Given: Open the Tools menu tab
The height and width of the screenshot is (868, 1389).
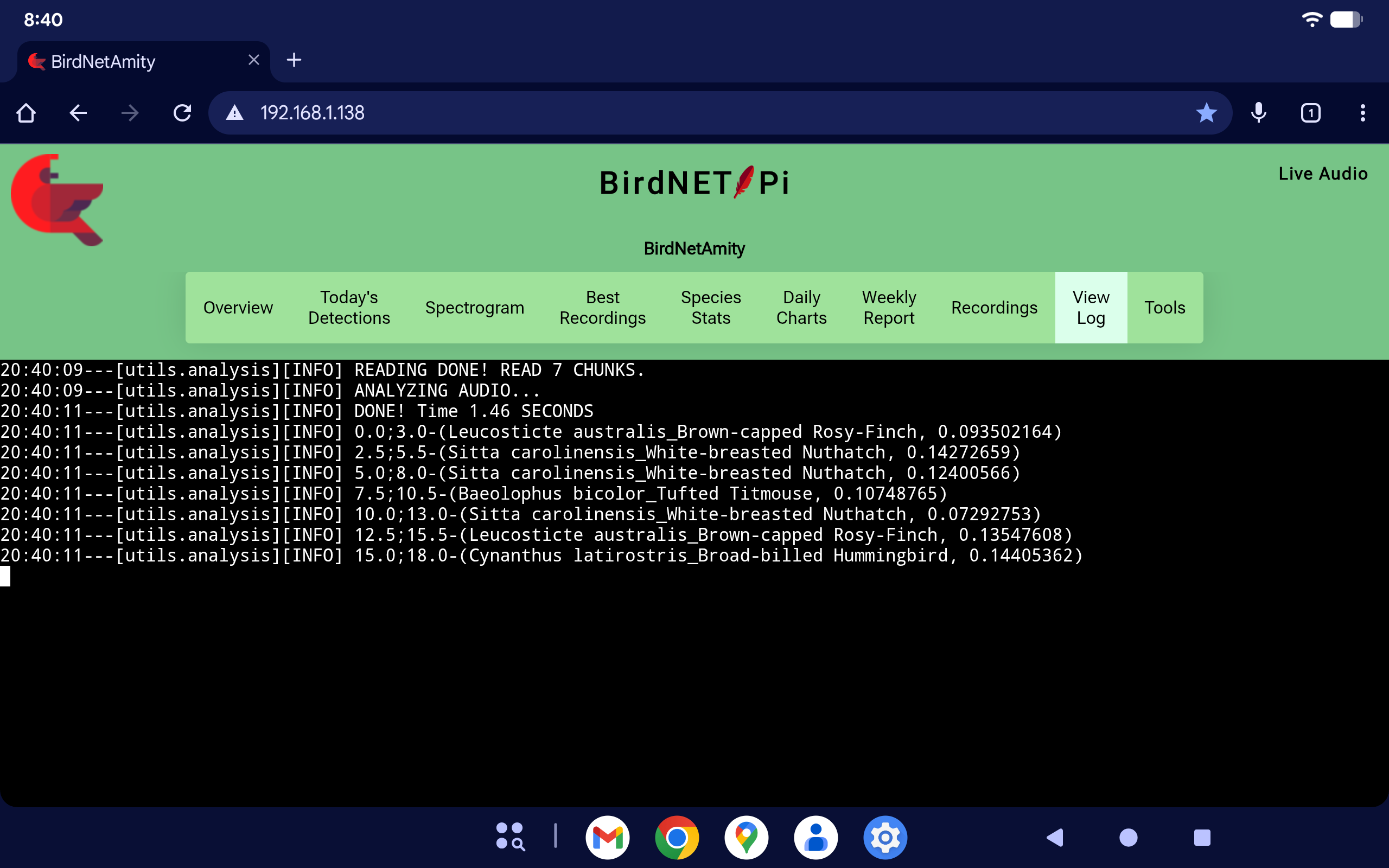Looking at the screenshot, I should (1164, 308).
